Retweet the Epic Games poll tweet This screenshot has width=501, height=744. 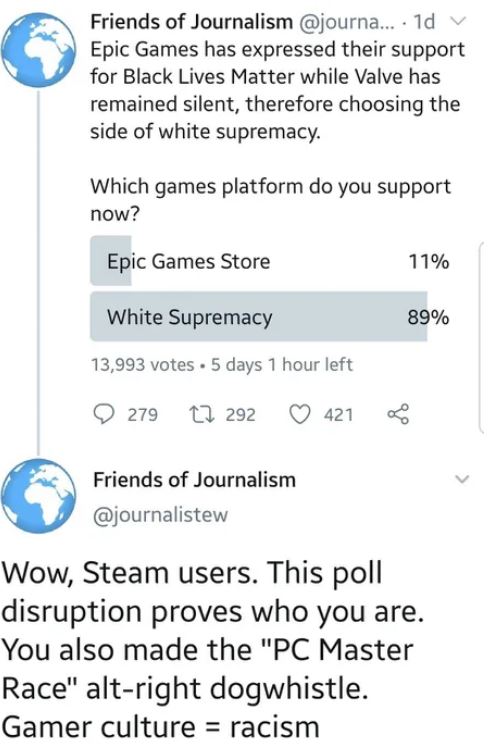(202, 414)
